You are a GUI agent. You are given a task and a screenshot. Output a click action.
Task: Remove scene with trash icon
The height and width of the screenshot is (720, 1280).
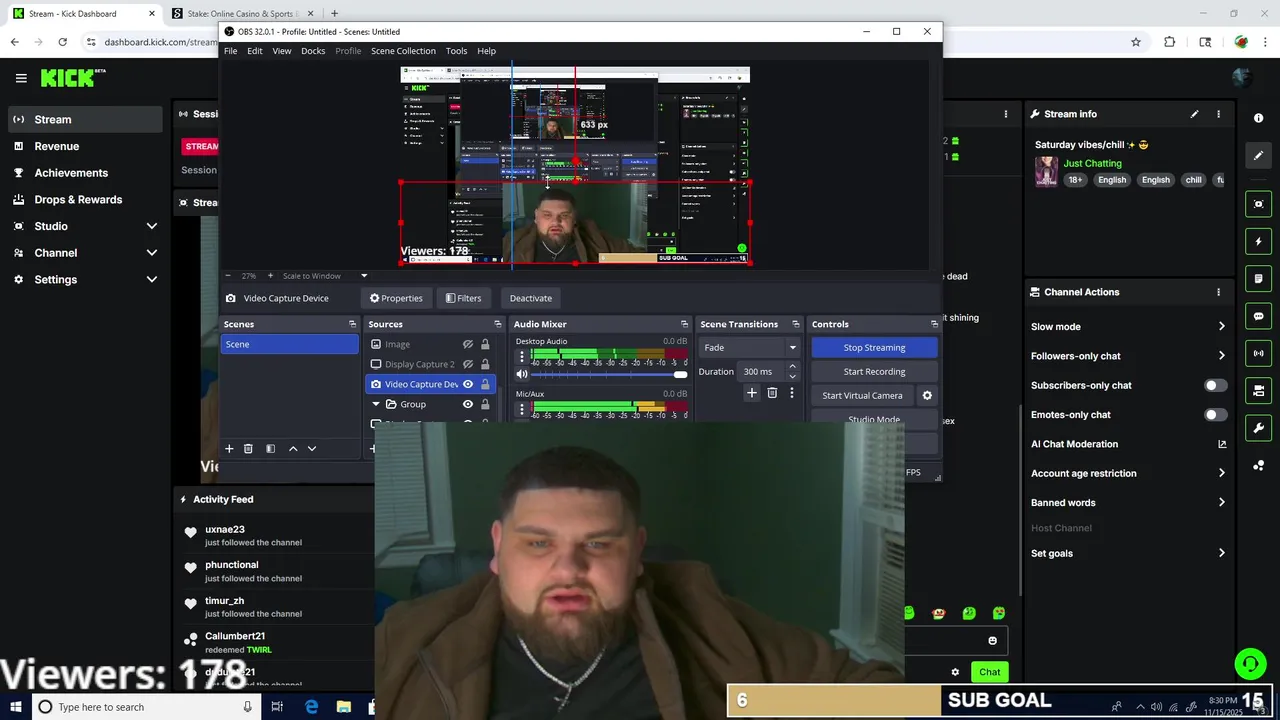coord(248,449)
